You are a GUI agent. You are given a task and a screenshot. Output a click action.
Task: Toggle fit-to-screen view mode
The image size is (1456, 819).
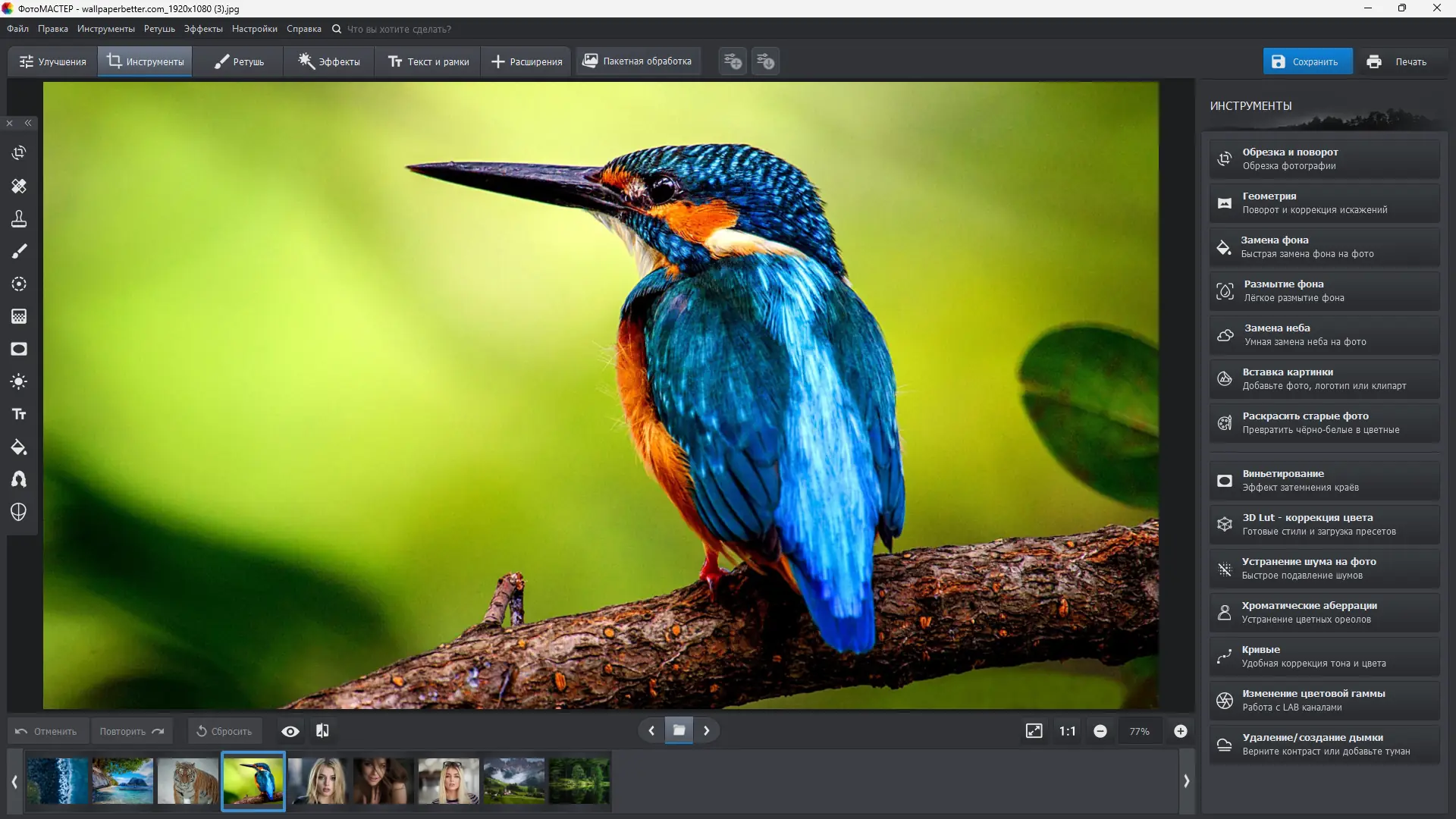pos(1034,731)
